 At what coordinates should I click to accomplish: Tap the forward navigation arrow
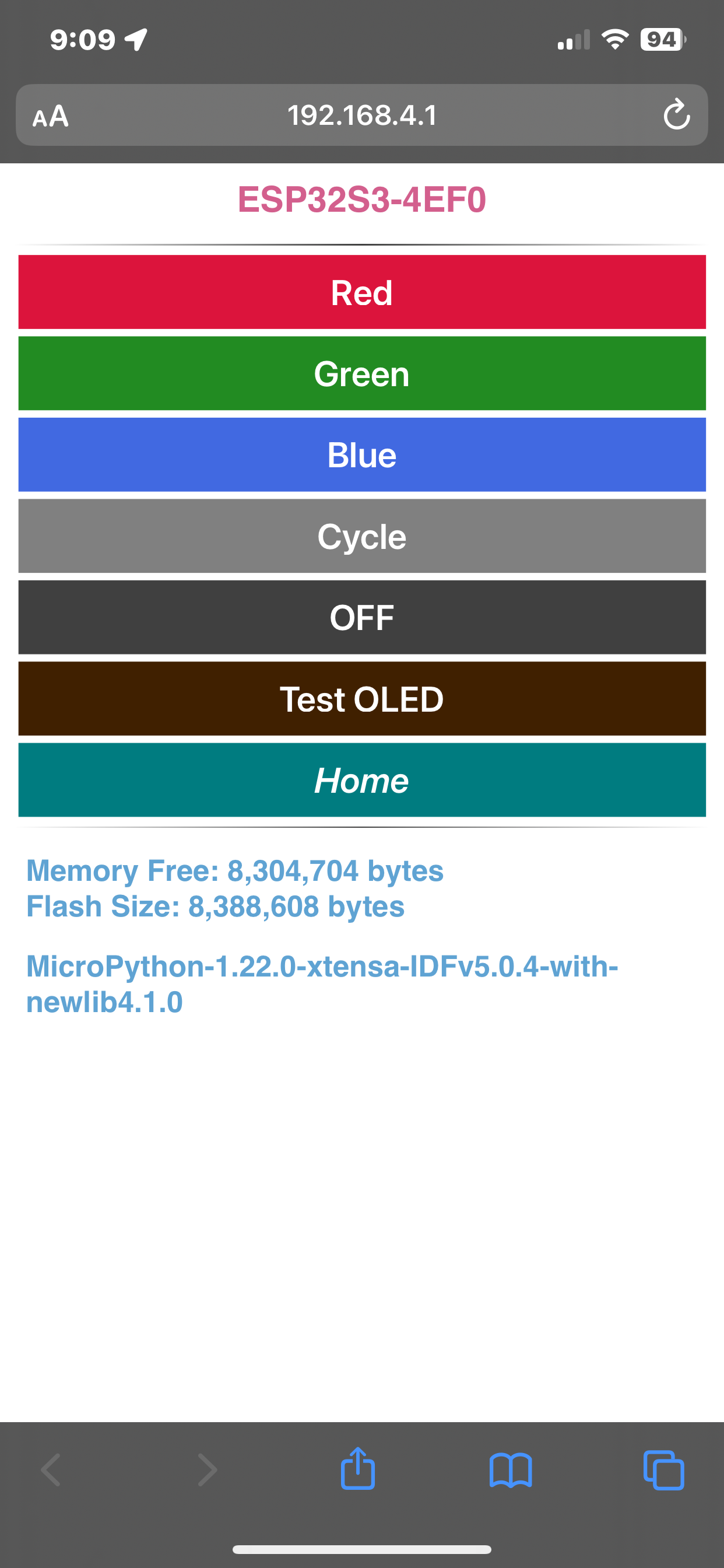tap(207, 1470)
